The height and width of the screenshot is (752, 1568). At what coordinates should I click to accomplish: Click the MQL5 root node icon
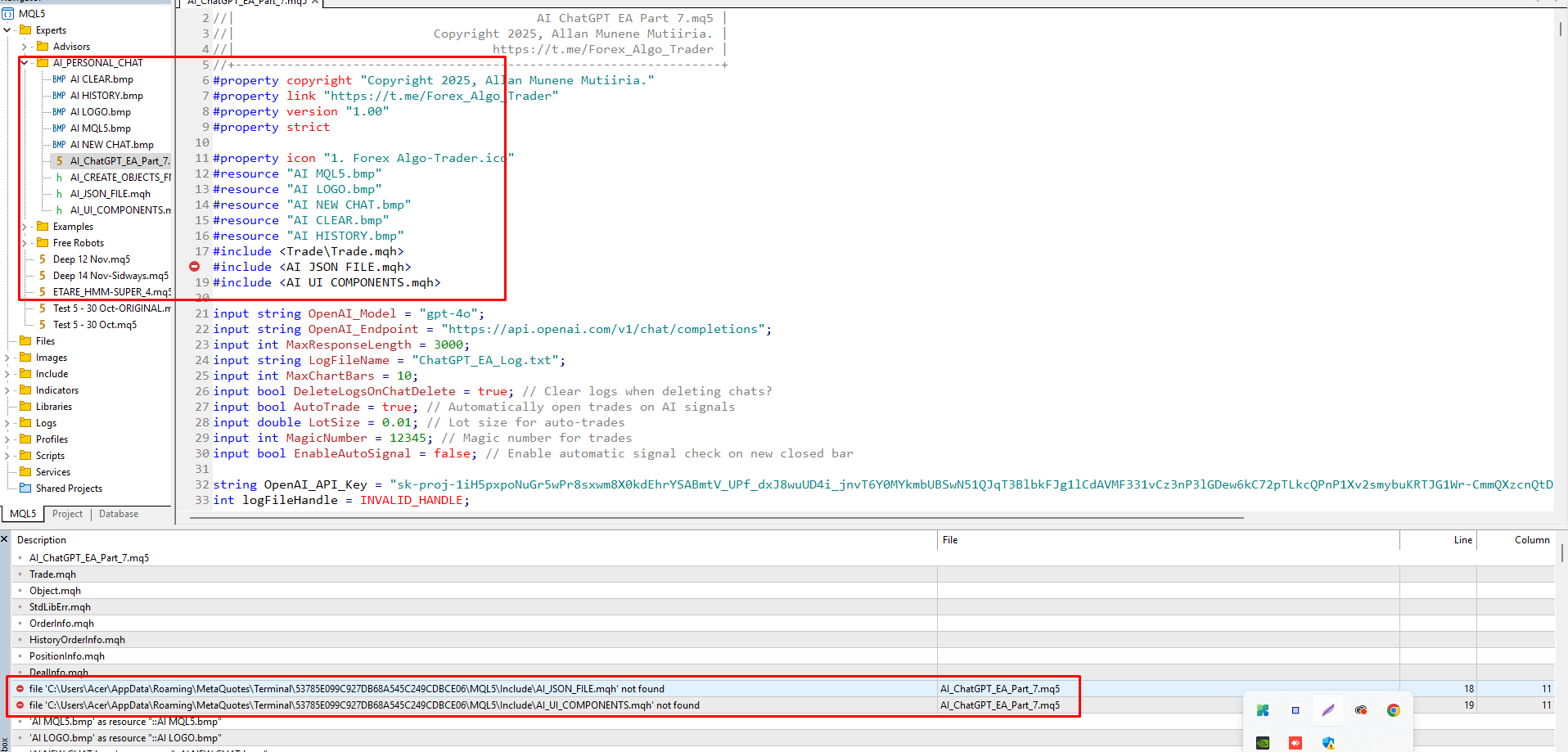8,13
